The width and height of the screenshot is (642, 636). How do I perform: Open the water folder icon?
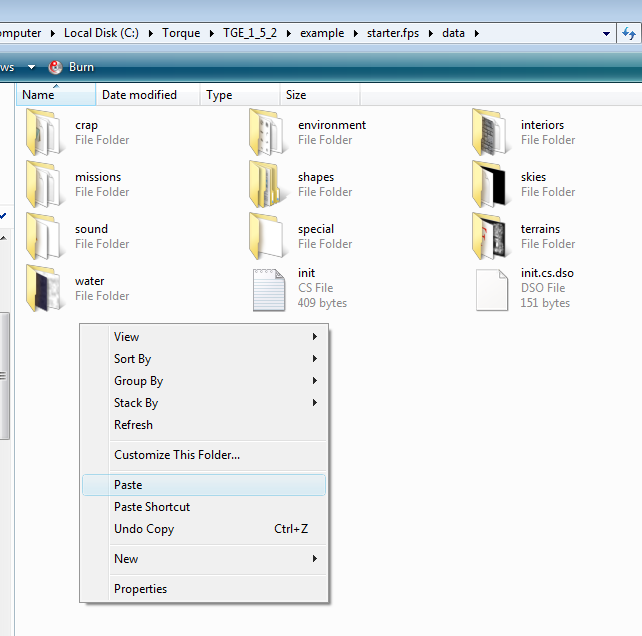coord(45,288)
